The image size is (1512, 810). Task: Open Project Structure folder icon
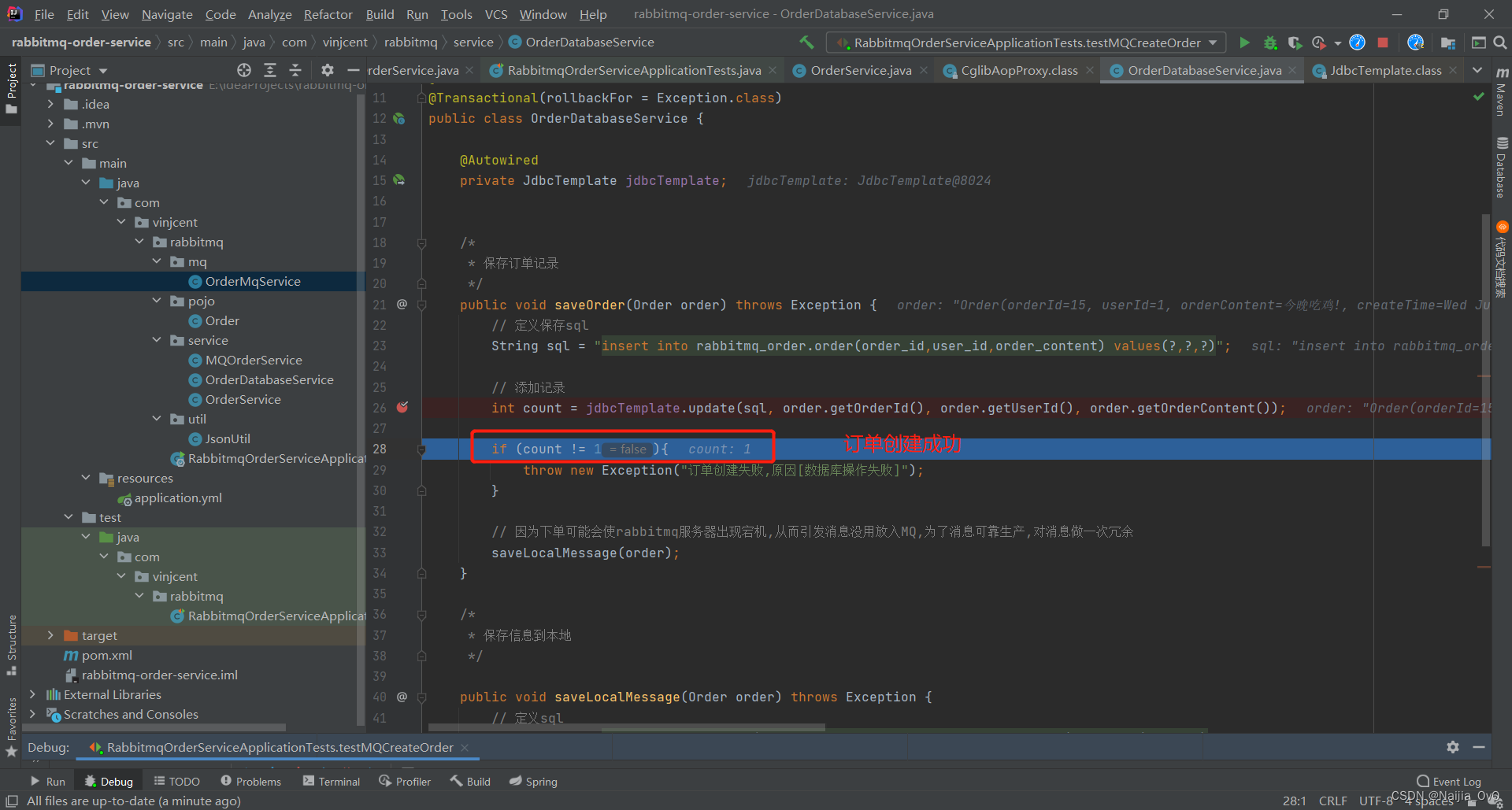point(1447,43)
